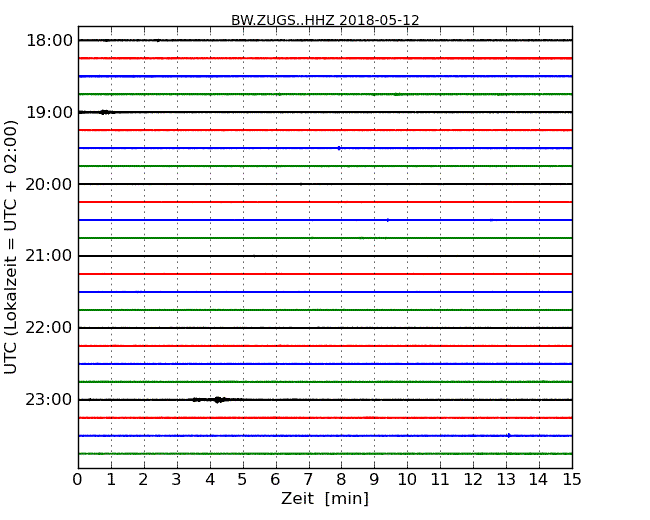650x520 pixels.
Task: Select x-axis tick label 11
Action: 440,480
